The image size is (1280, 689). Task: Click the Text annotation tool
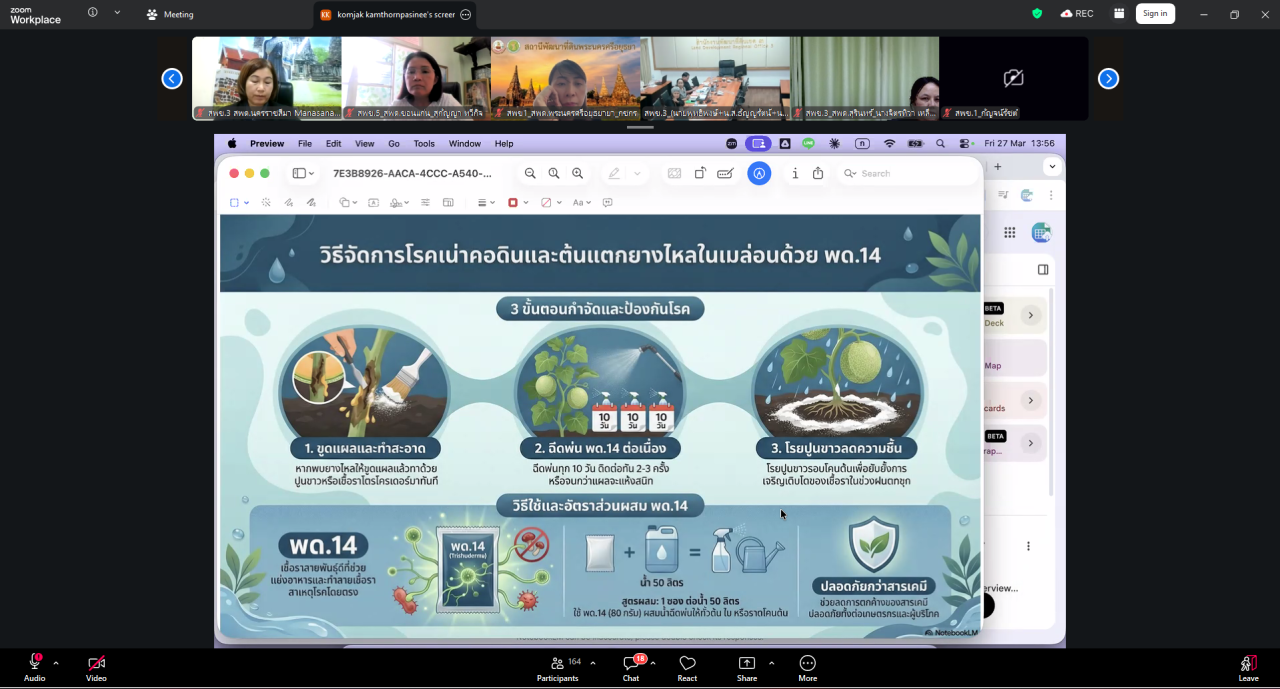click(x=373, y=202)
